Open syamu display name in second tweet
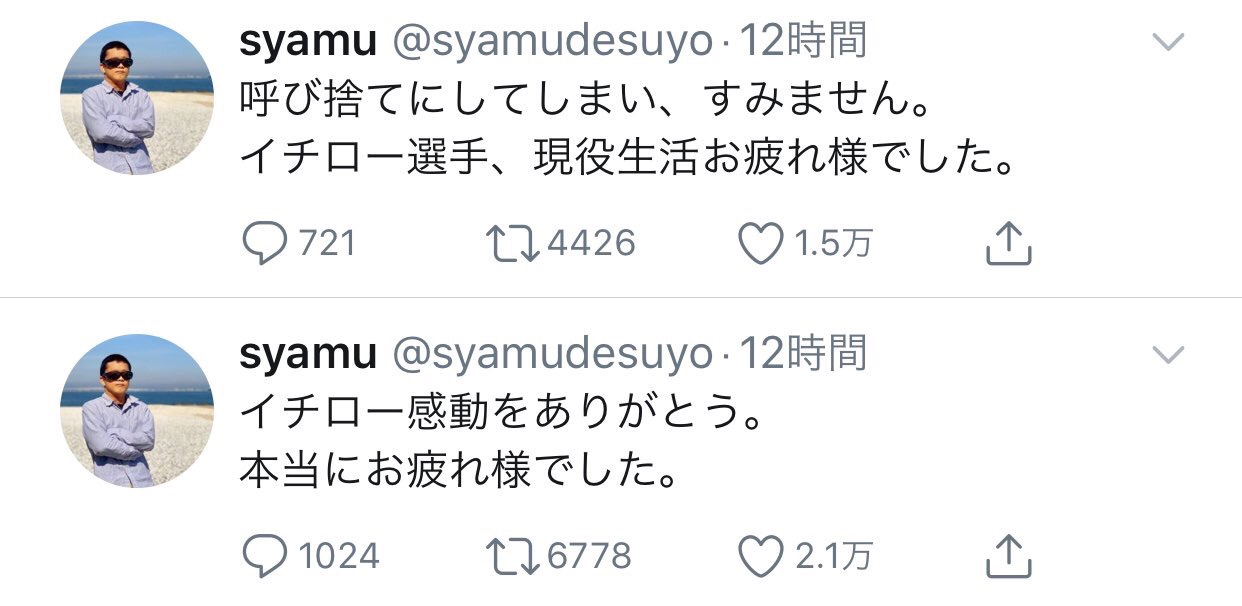Viewport: 1242px width, 606px height. (x=308, y=354)
